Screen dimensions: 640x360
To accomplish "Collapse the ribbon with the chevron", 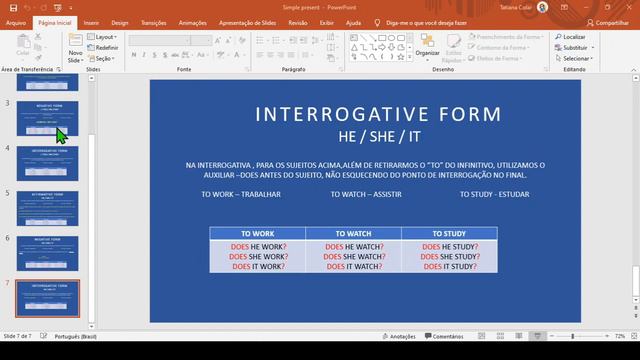I will click(x=633, y=70).
